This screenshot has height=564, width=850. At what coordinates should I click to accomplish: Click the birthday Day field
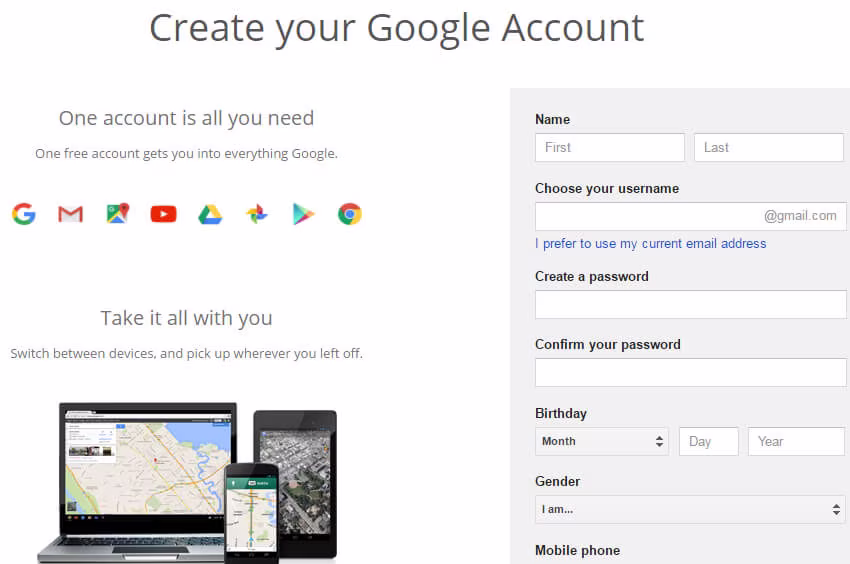(x=709, y=441)
